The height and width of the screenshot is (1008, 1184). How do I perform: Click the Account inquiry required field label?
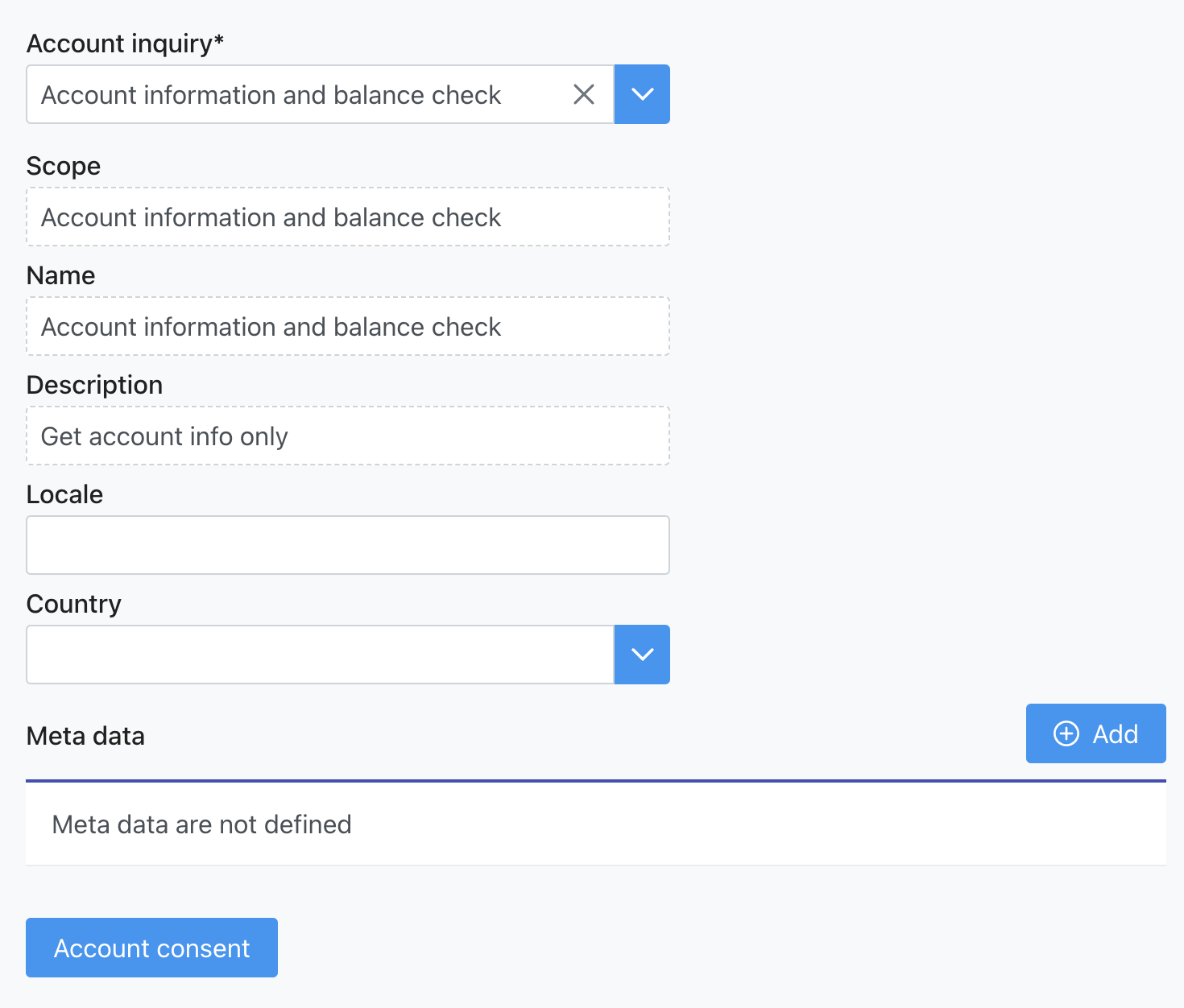pos(125,43)
